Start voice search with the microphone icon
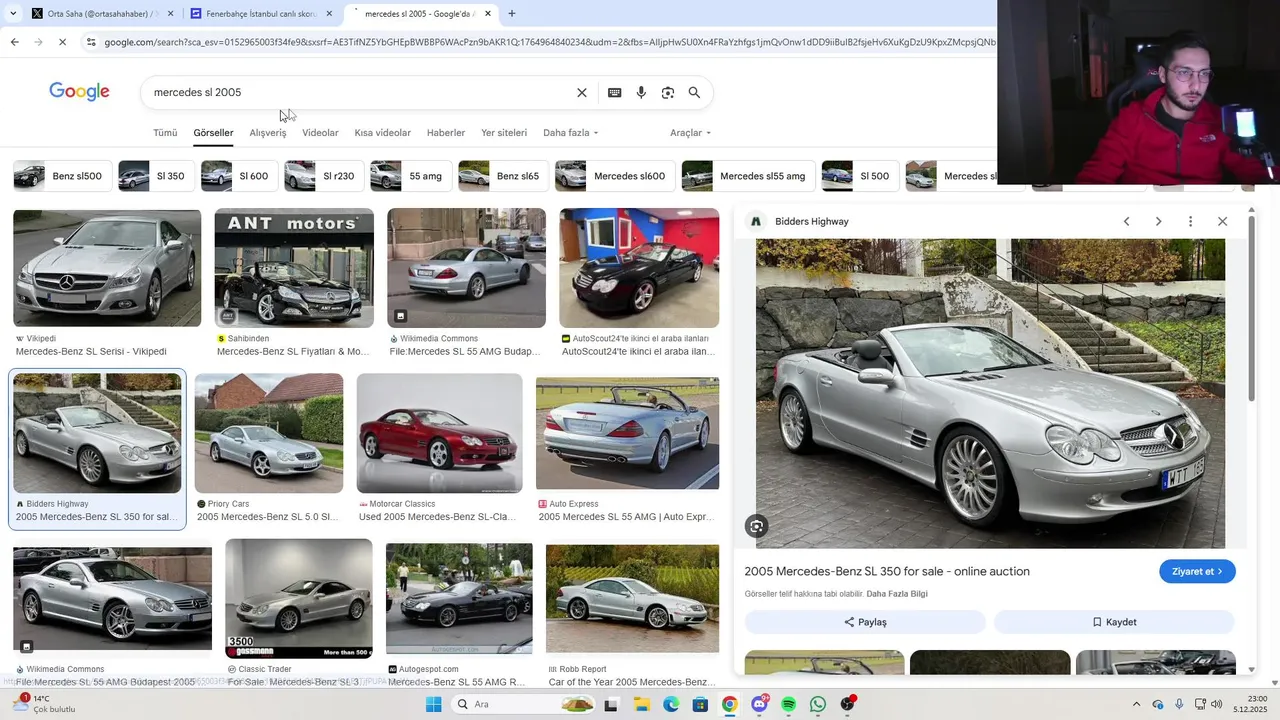1280x720 pixels. tap(641, 92)
